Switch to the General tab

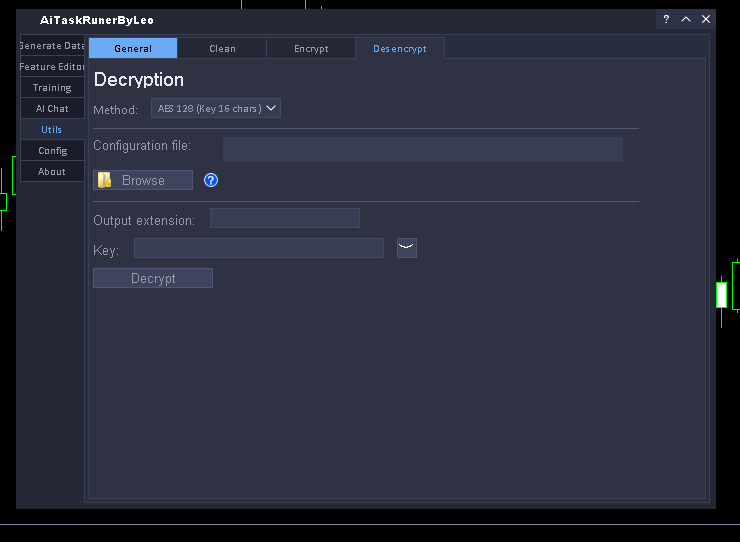click(133, 48)
